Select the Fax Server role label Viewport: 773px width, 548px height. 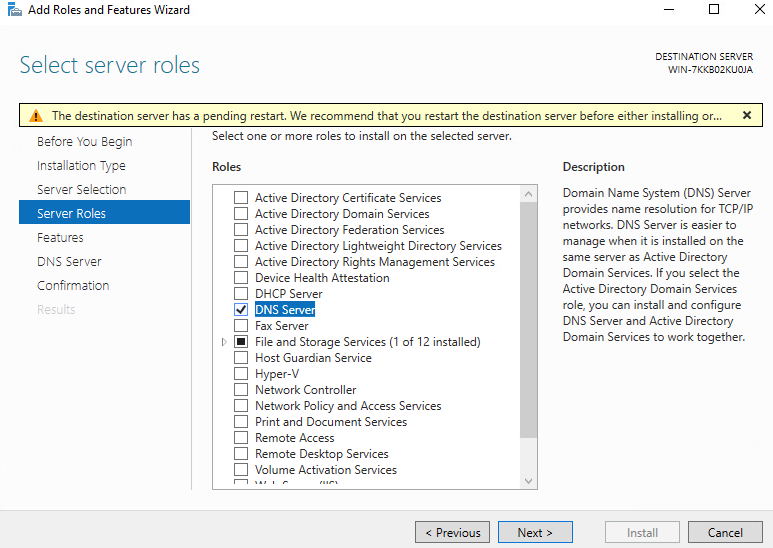[x=281, y=326]
